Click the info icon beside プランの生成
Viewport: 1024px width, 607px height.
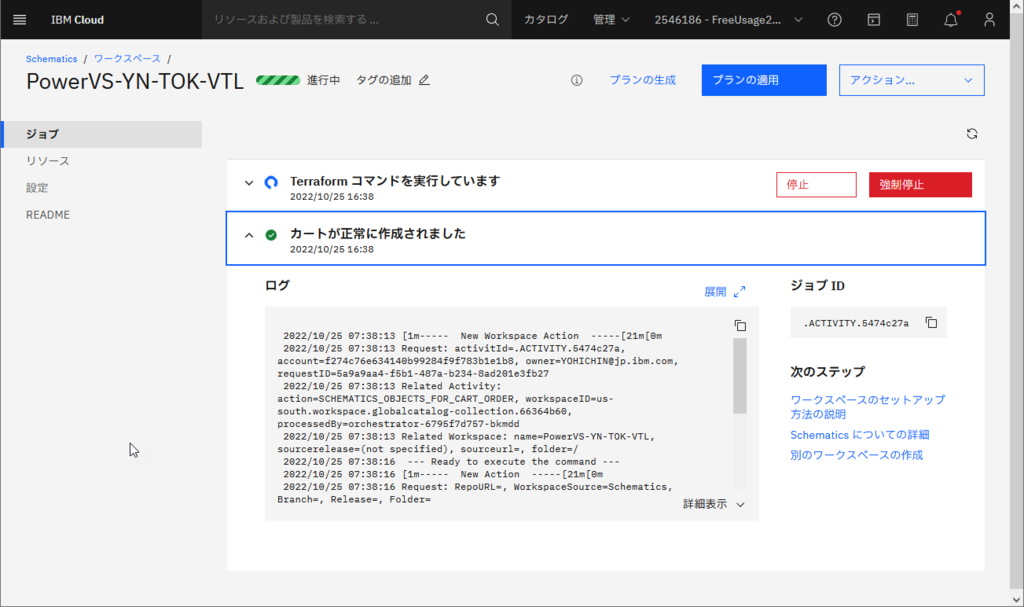(576, 80)
